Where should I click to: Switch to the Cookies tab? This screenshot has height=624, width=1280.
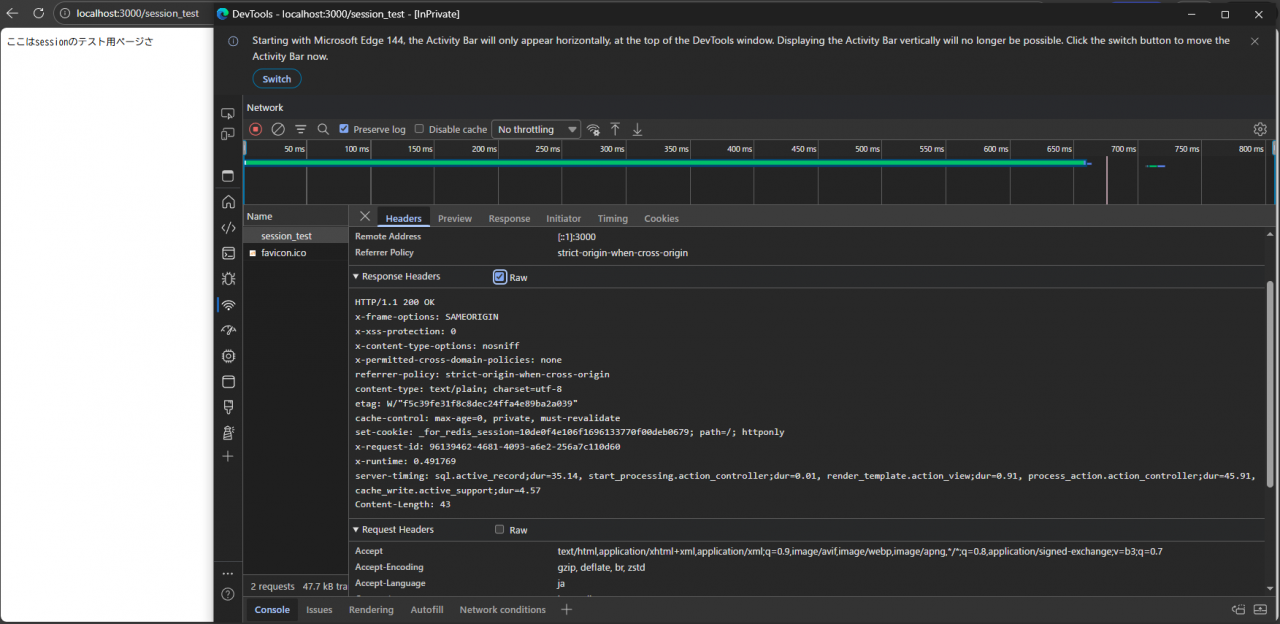pyautogui.click(x=660, y=218)
